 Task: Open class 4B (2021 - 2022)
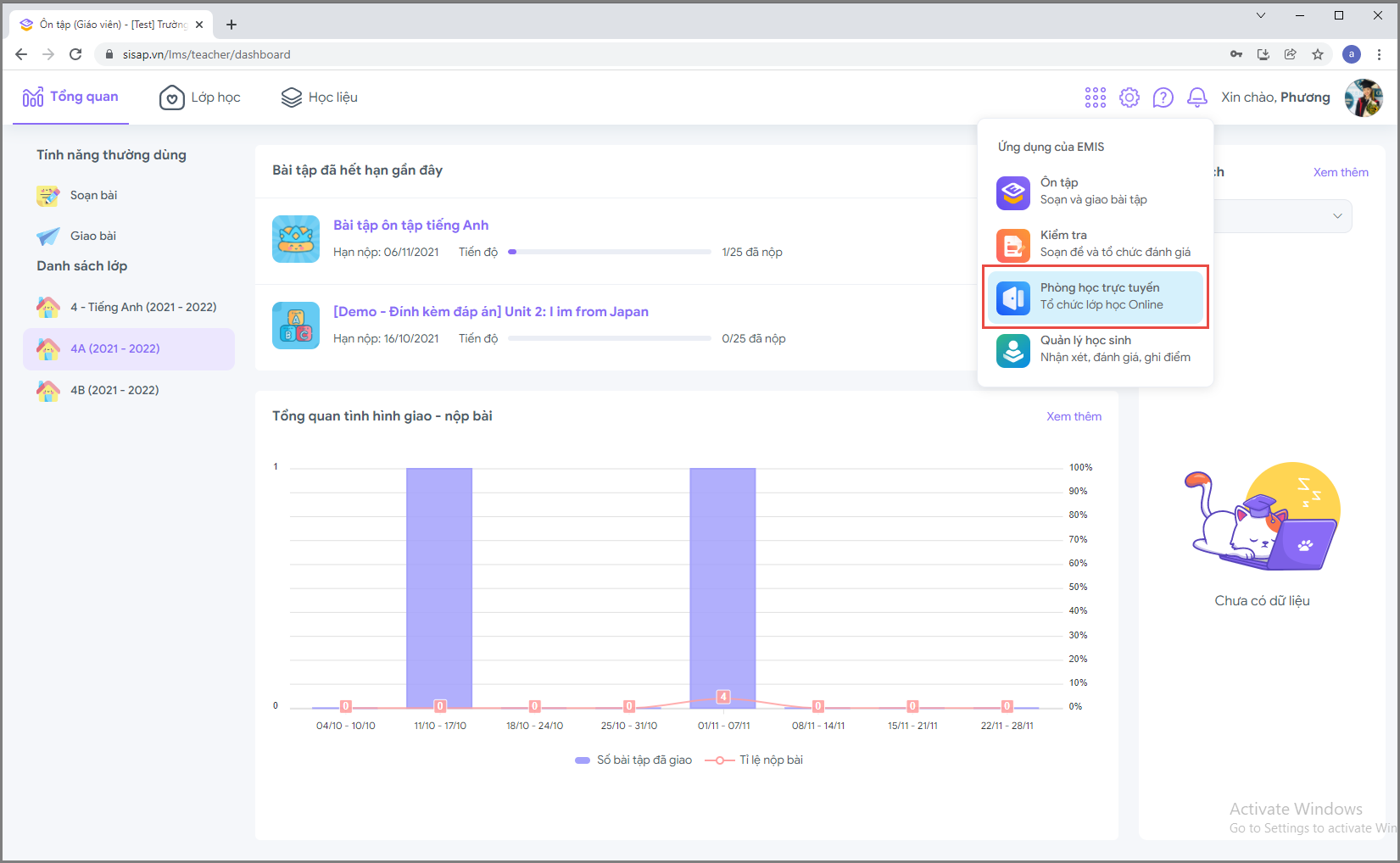pos(129,390)
